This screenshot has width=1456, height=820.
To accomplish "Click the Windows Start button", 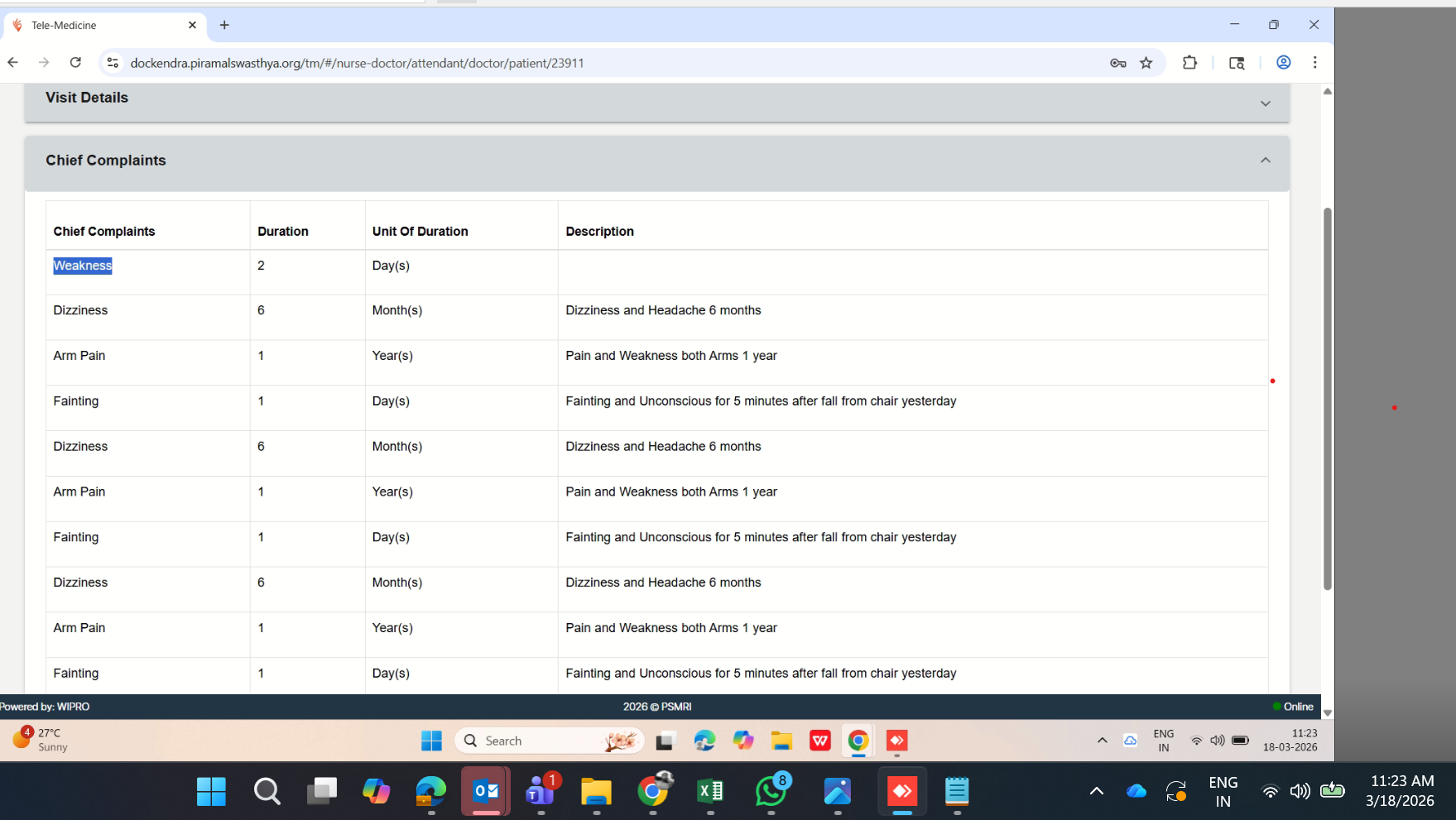I will pyautogui.click(x=211, y=792).
